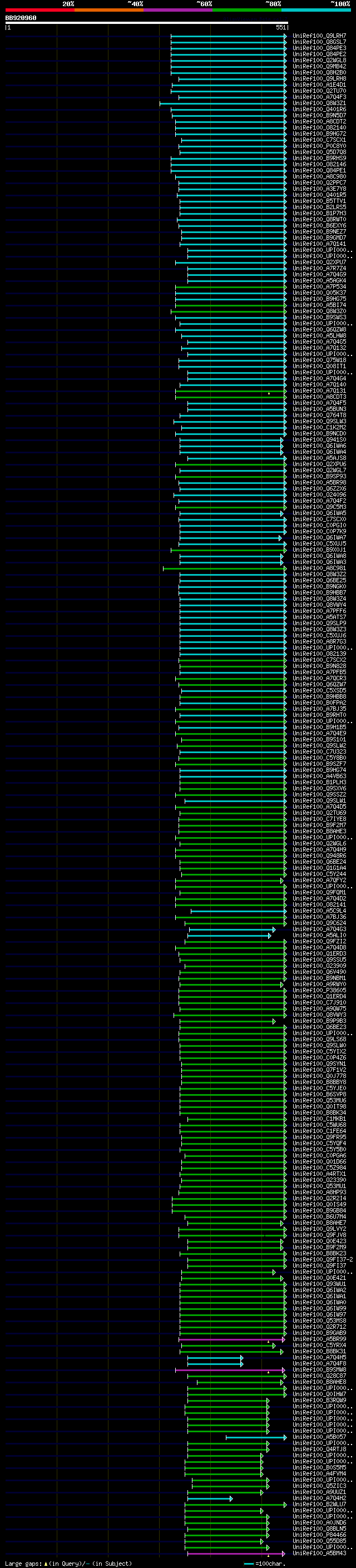
Task: Select the UniRef100_B0FPA2 label
Action: (319, 703)
